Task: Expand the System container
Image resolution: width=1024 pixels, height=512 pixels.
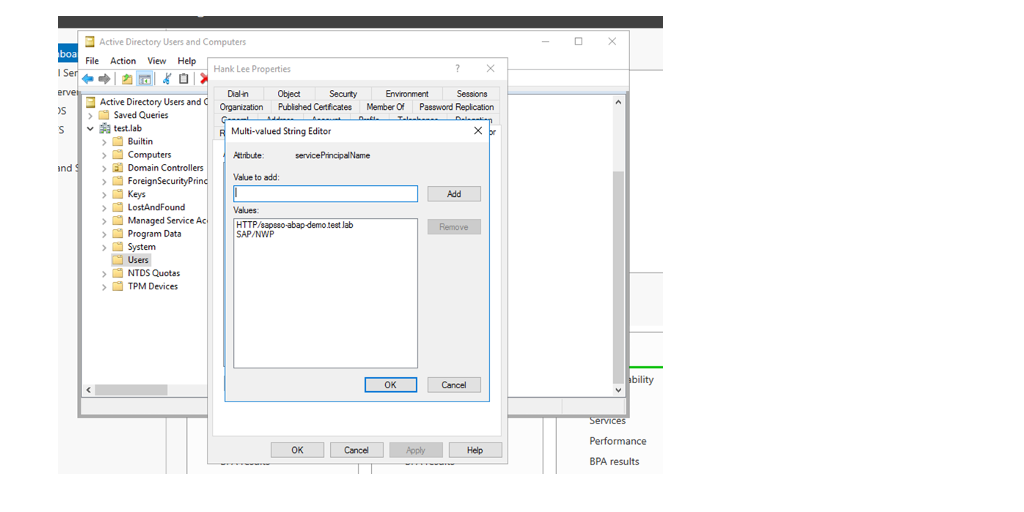Action: (x=104, y=247)
